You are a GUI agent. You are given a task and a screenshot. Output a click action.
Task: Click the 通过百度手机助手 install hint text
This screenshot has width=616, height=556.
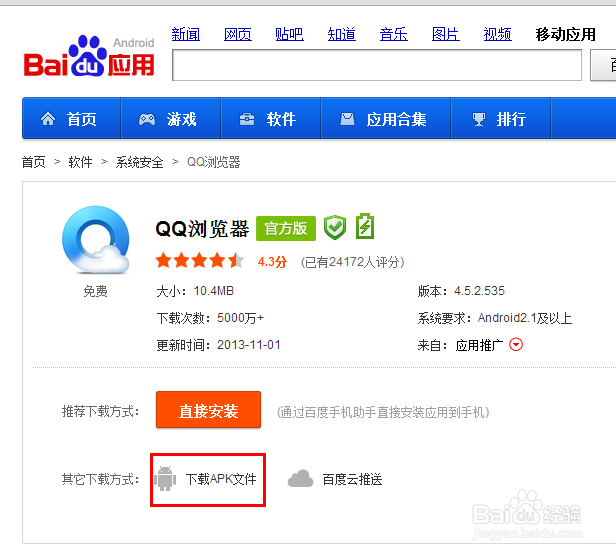[x=383, y=412]
